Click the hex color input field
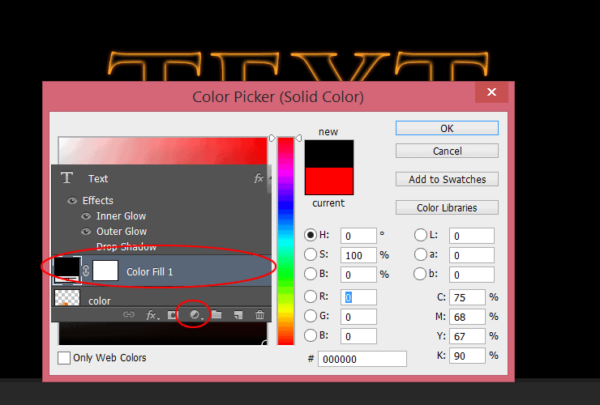The image size is (600, 405). point(362,359)
